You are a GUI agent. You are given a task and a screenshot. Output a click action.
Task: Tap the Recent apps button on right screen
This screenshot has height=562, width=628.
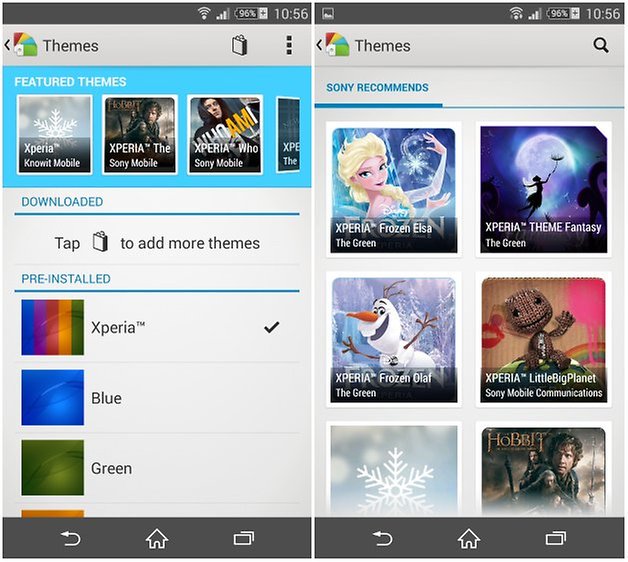(556, 539)
